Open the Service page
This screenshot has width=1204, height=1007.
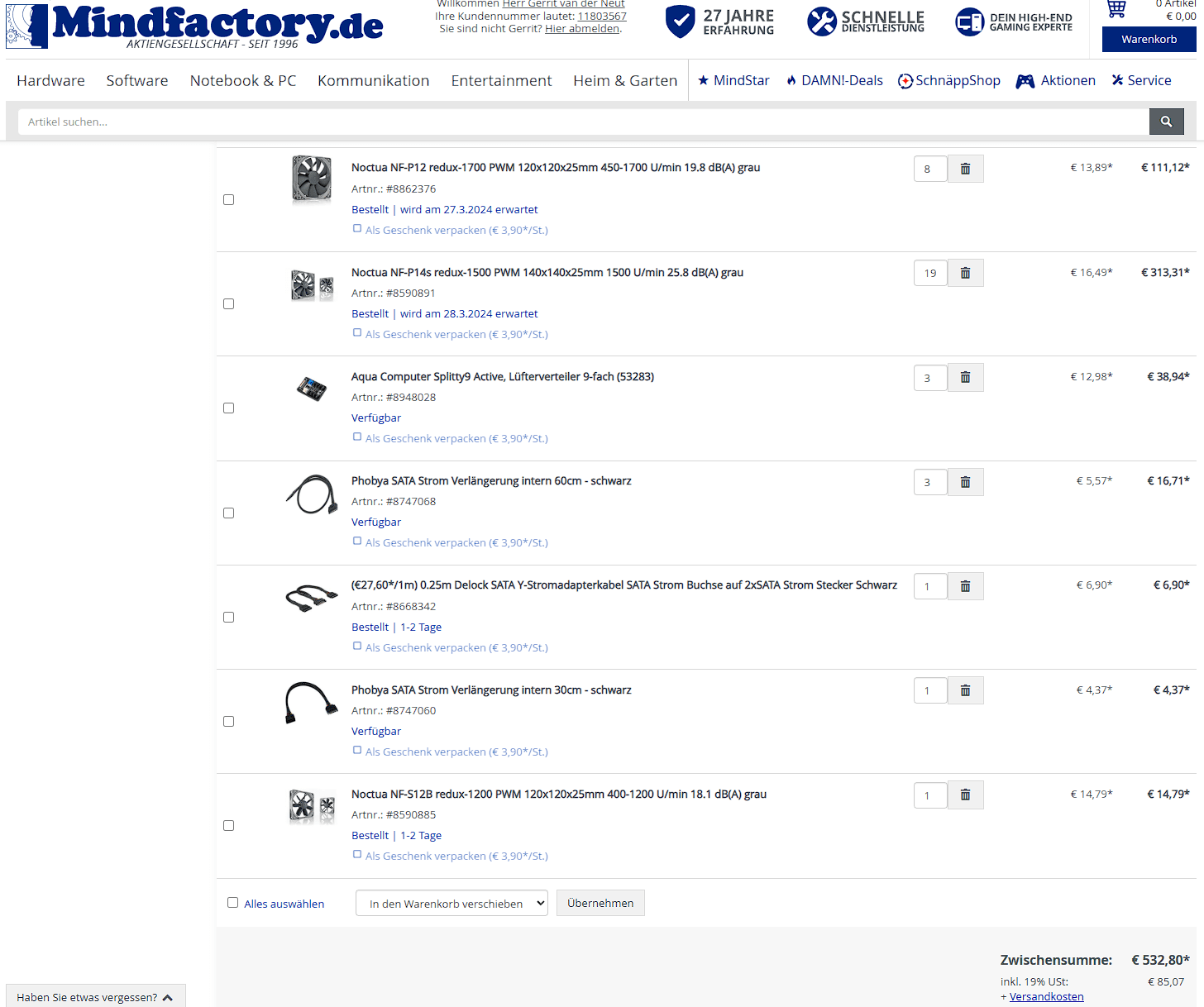pyautogui.click(x=1141, y=80)
